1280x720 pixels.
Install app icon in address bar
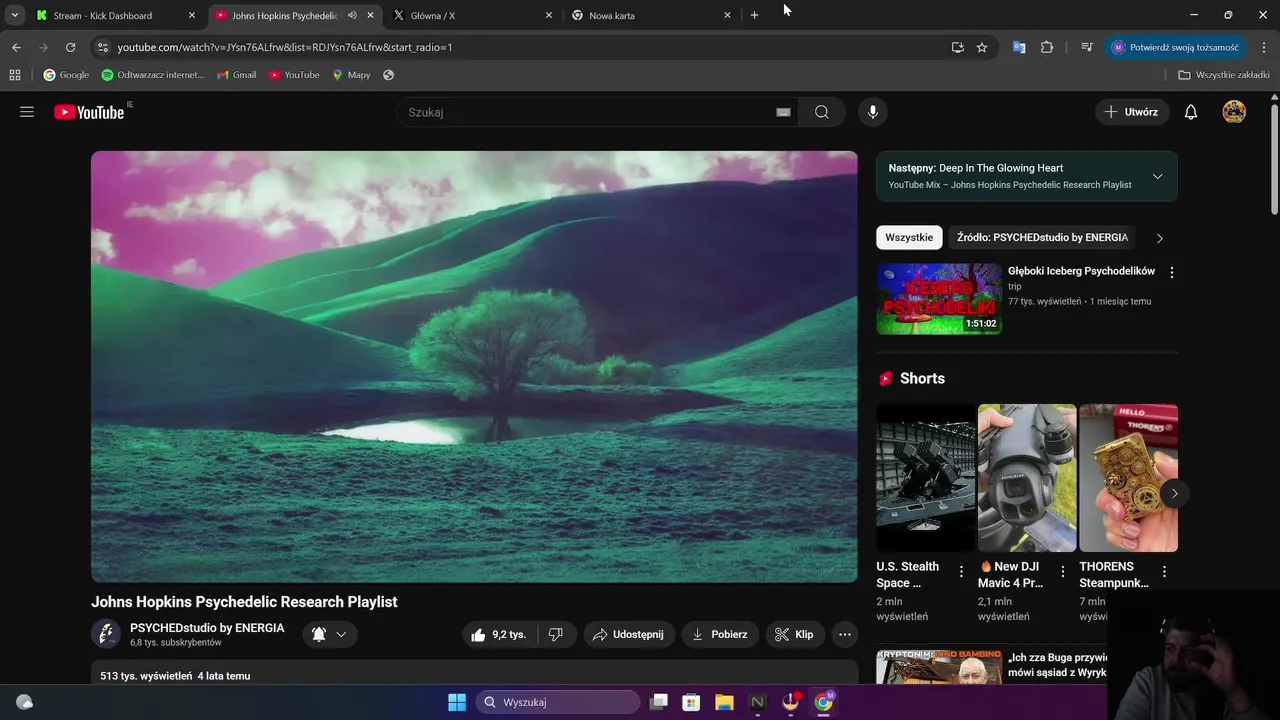click(958, 47)
